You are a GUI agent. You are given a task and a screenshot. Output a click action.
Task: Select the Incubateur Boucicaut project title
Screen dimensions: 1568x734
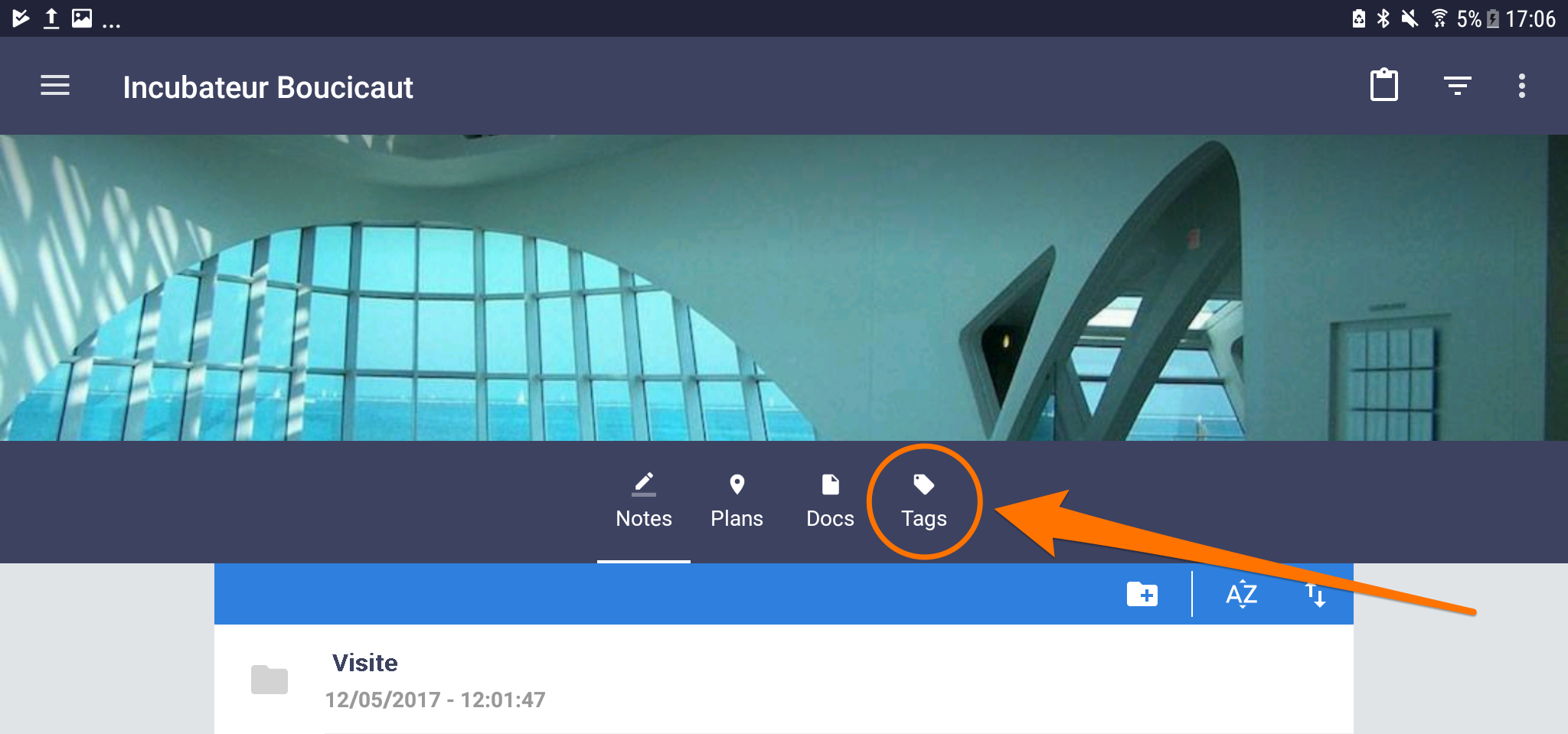pyautogui.click(x=268, y=87)
